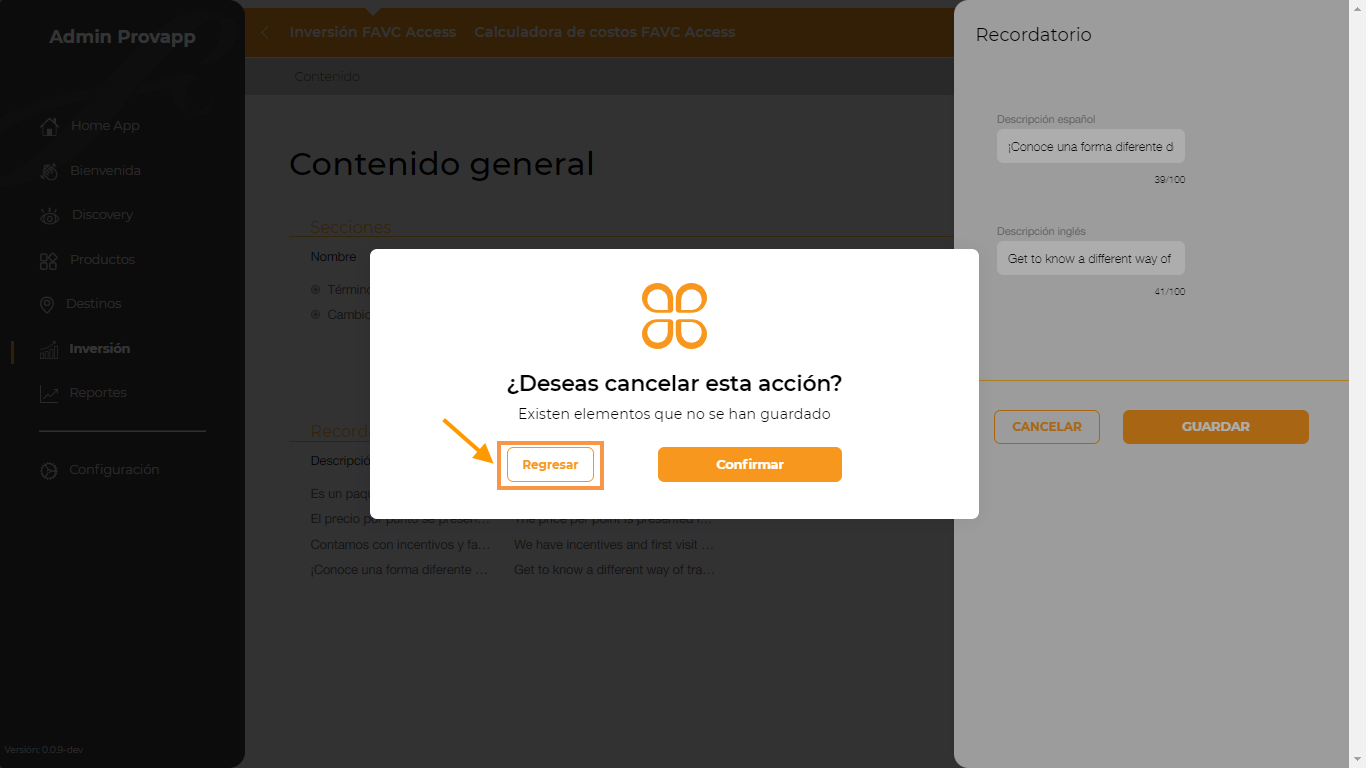Click the orange clover logo in dialog
The width and height of the screenshot is (1366, 768).
pos(674,316)
